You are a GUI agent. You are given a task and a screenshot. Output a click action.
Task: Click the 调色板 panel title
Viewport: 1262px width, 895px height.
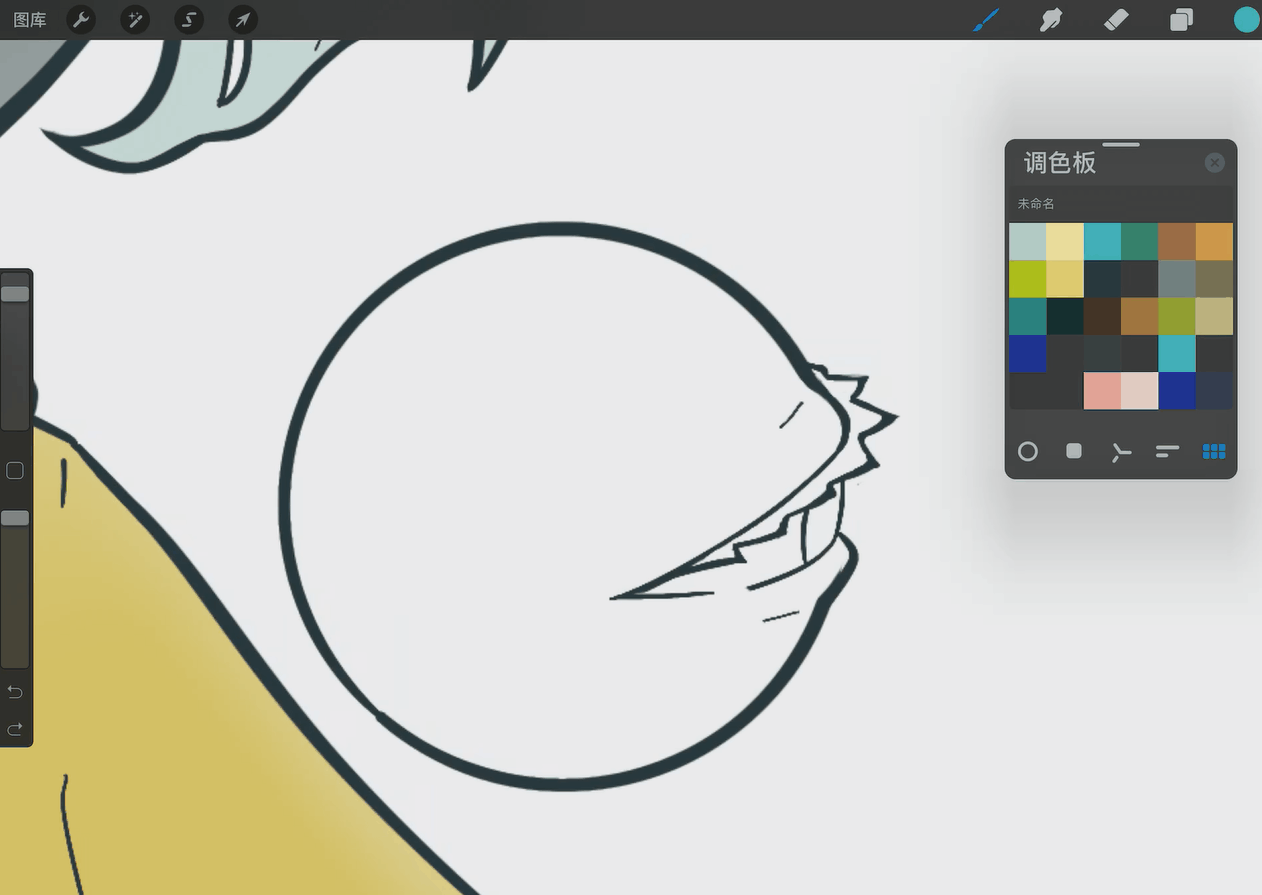coord(1060,163)
